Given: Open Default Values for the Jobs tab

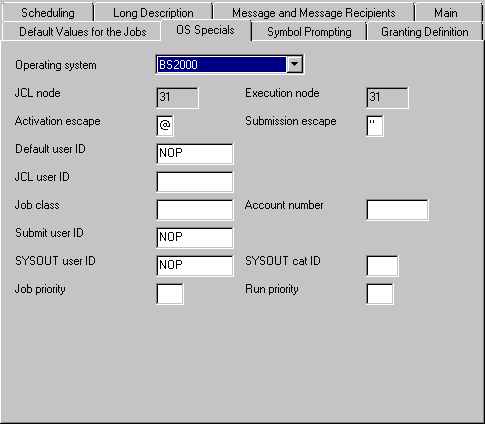Looking at the screenshot, I should click(x=82, y=32).
